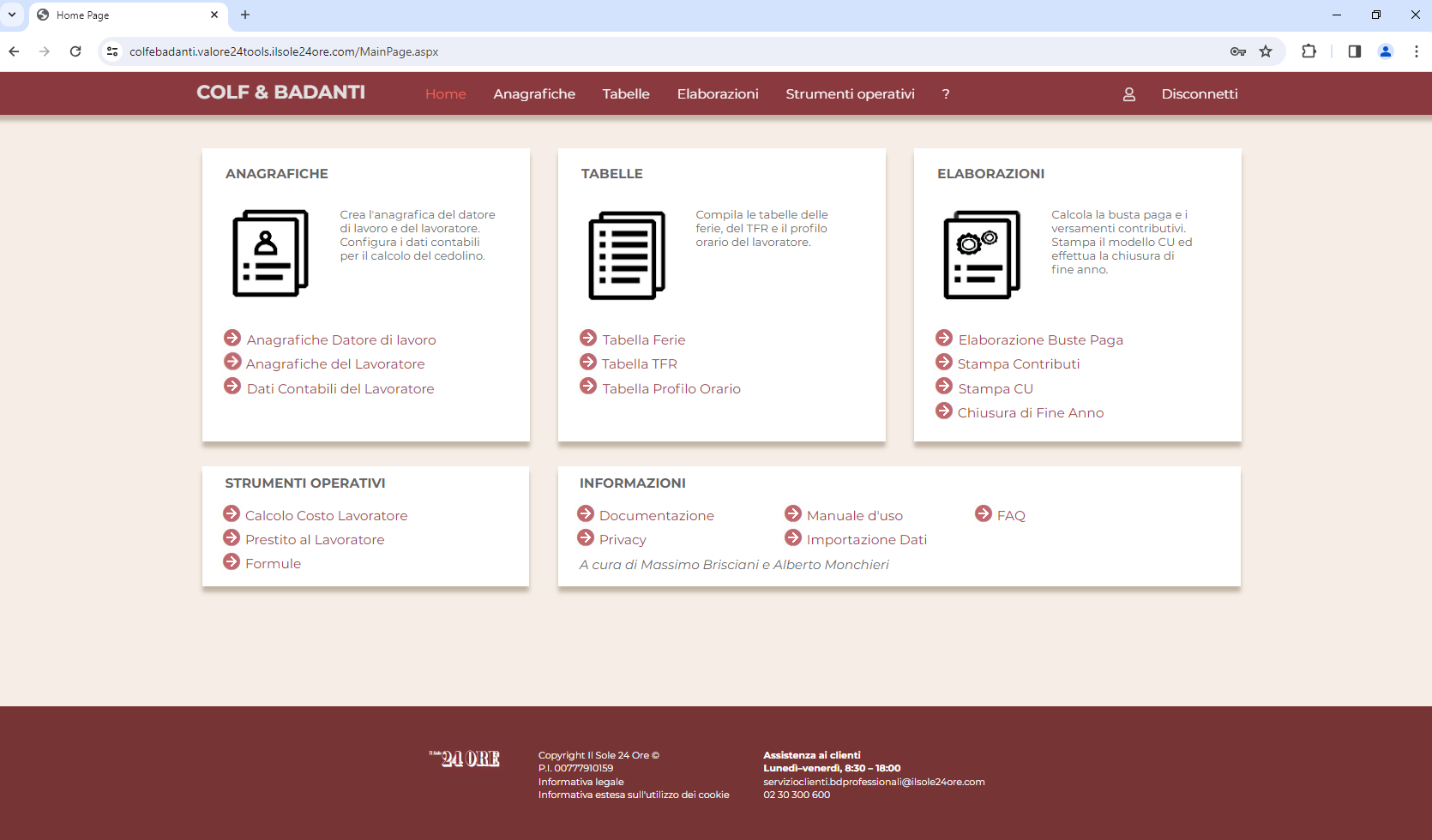Viewport: 1432px width, 840px height.
Task: Click Informativa legale in footer
Action: 581,782
